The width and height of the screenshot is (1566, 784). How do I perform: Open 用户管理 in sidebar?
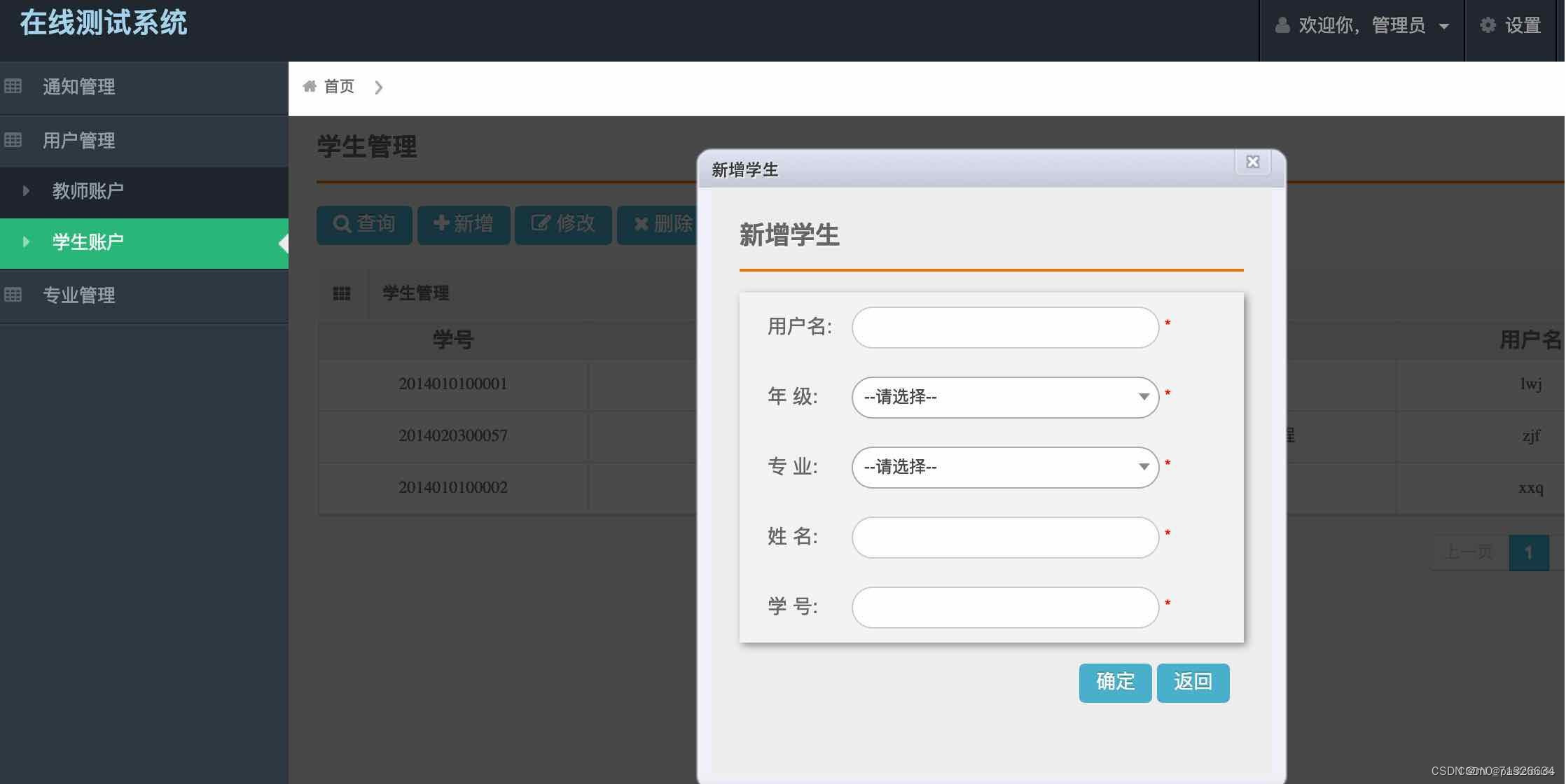[144, 141]
